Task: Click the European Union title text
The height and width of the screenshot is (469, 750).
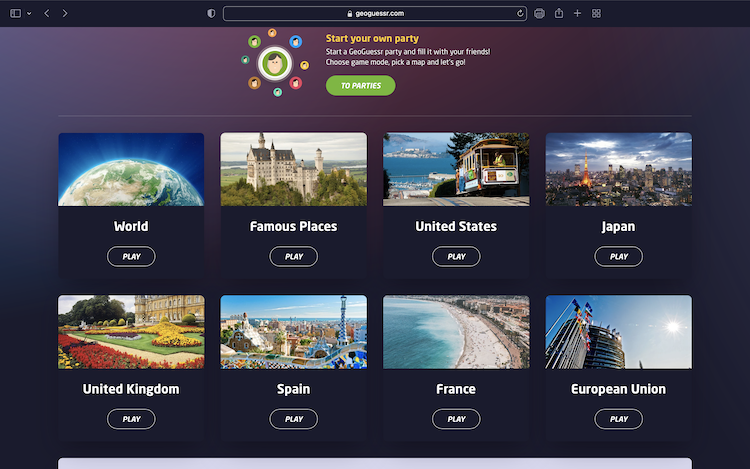Action: [618, 389]
